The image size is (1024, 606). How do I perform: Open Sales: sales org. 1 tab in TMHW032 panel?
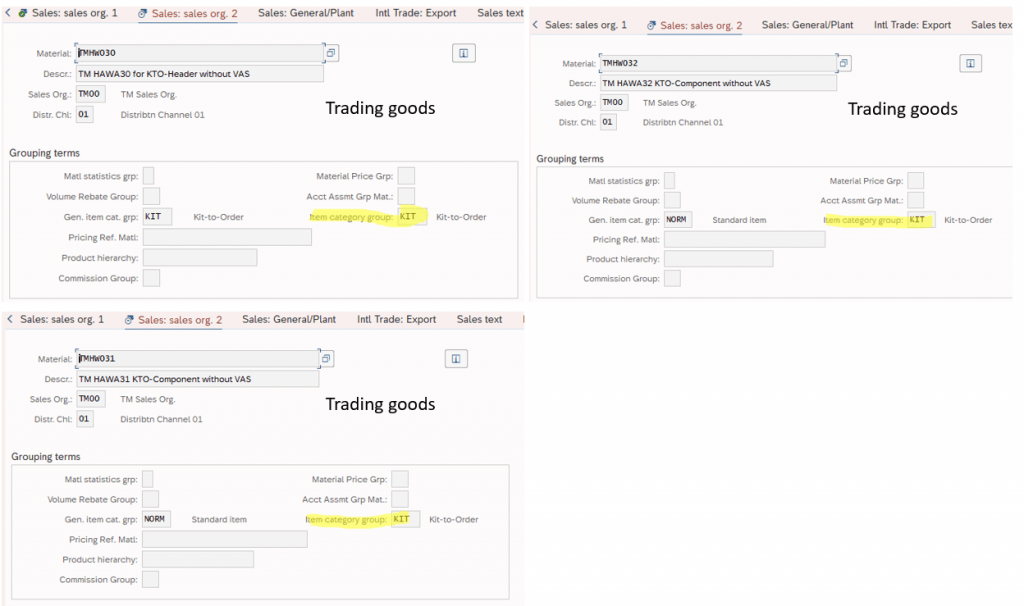(x=586, y=25)
